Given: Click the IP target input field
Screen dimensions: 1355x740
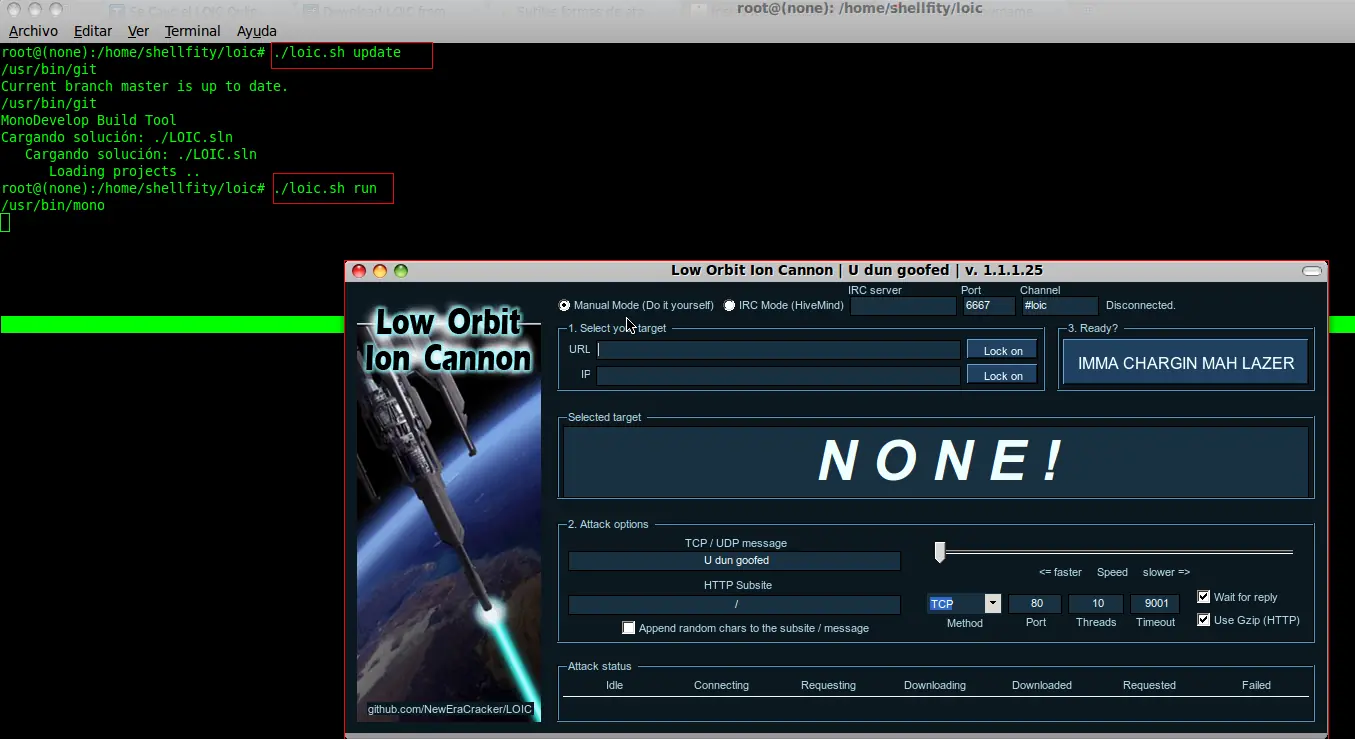Looking at the screenshot, I should [x=778, y=376].
